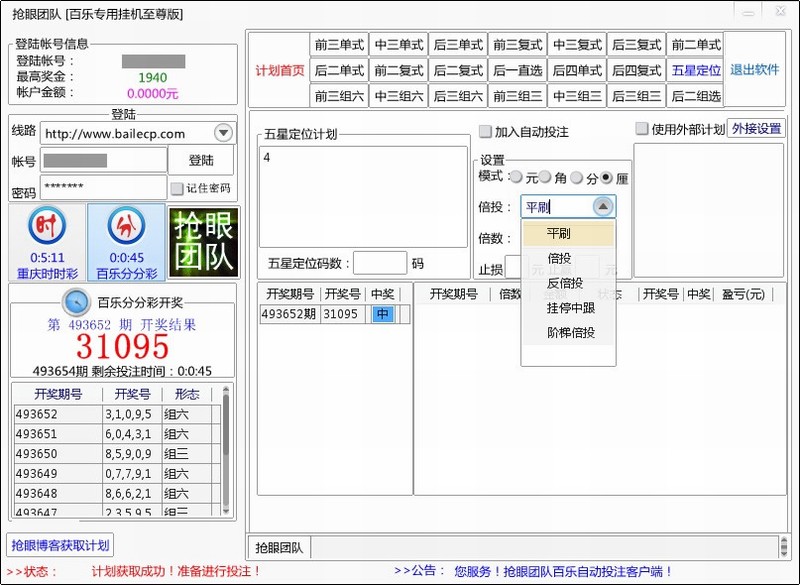Enable the 记住密码 checkbox

(x=177, y=188)
